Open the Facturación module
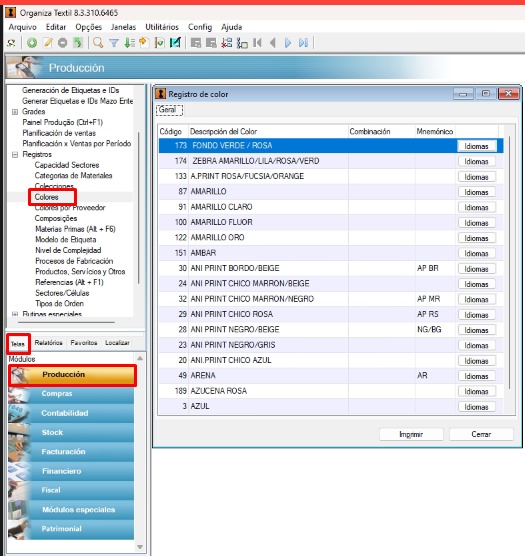The width and height of the screenshot is (525, 556). 71,451
